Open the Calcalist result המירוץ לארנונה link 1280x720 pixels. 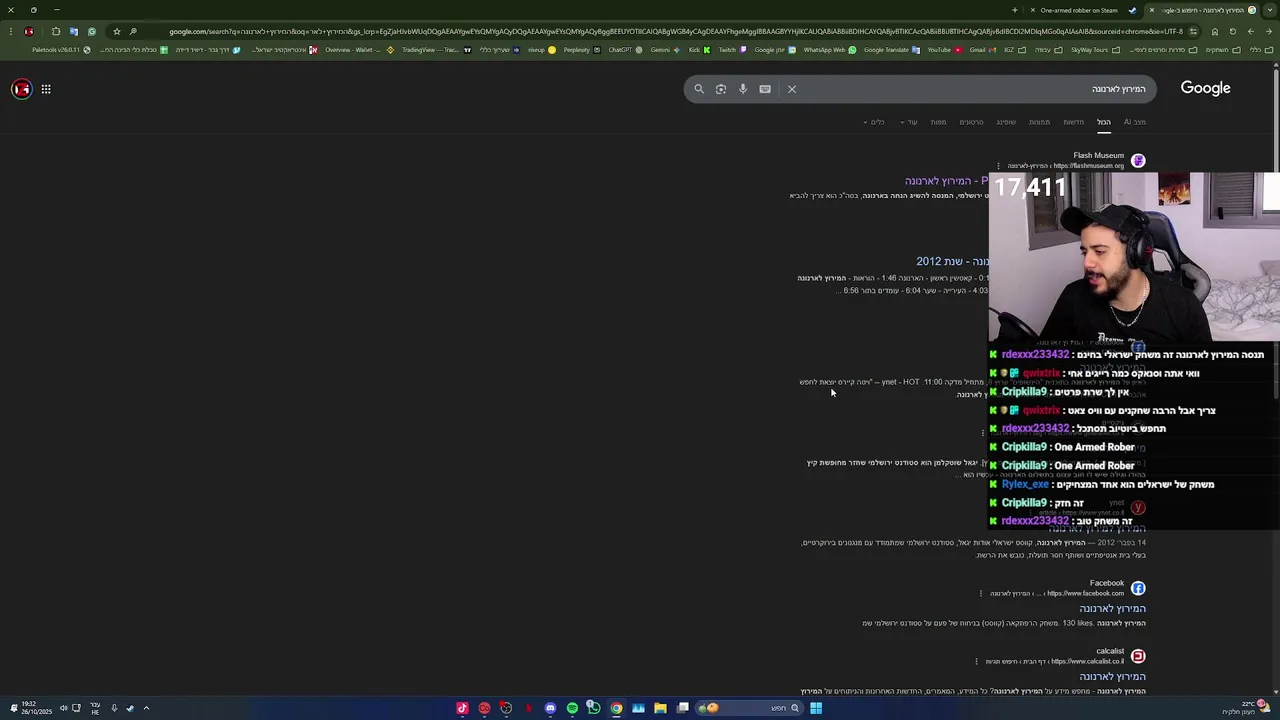1112,676
